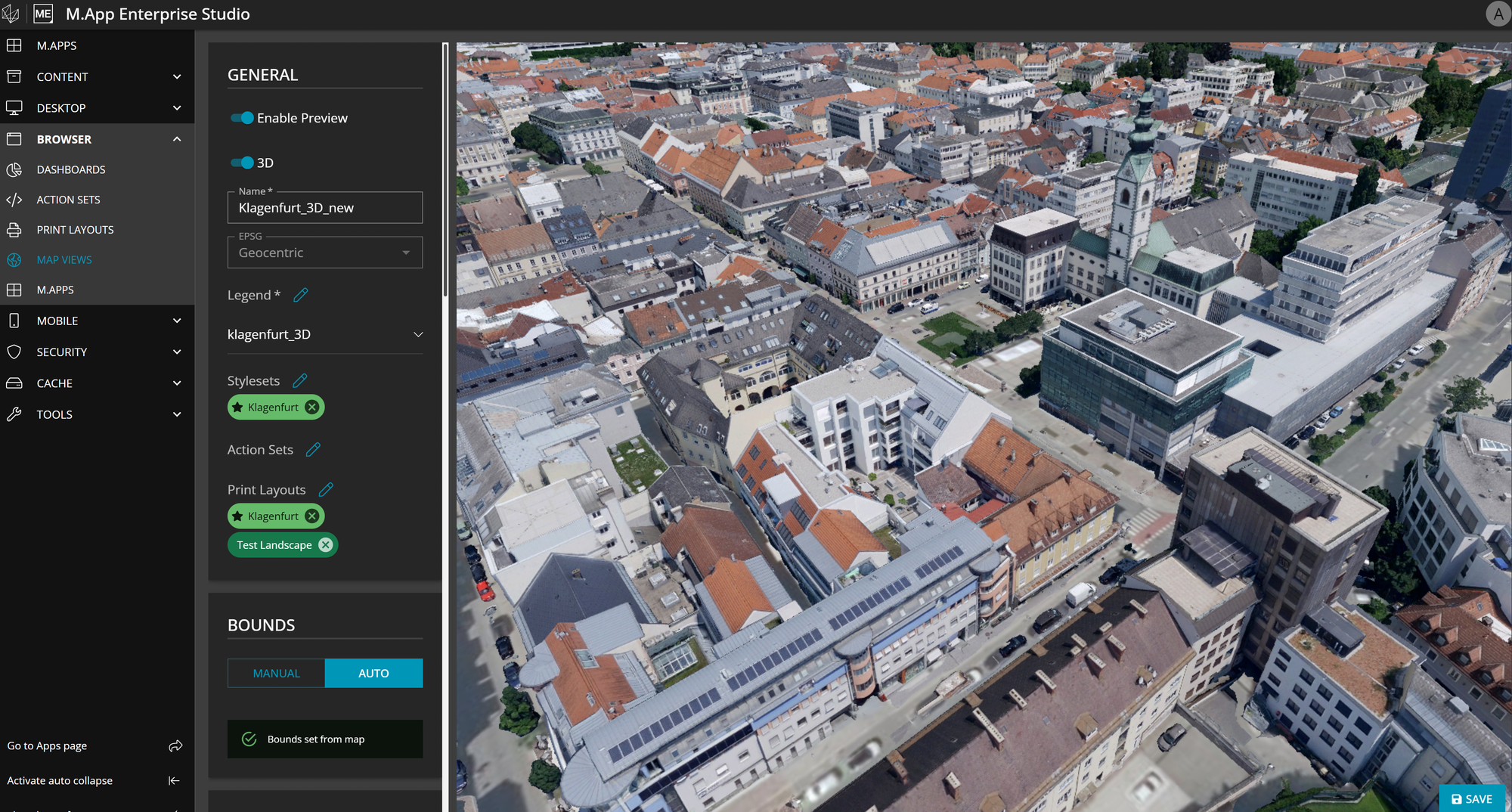
Task: Expand the Mobile menu chevron
Action: coord(177,321)
